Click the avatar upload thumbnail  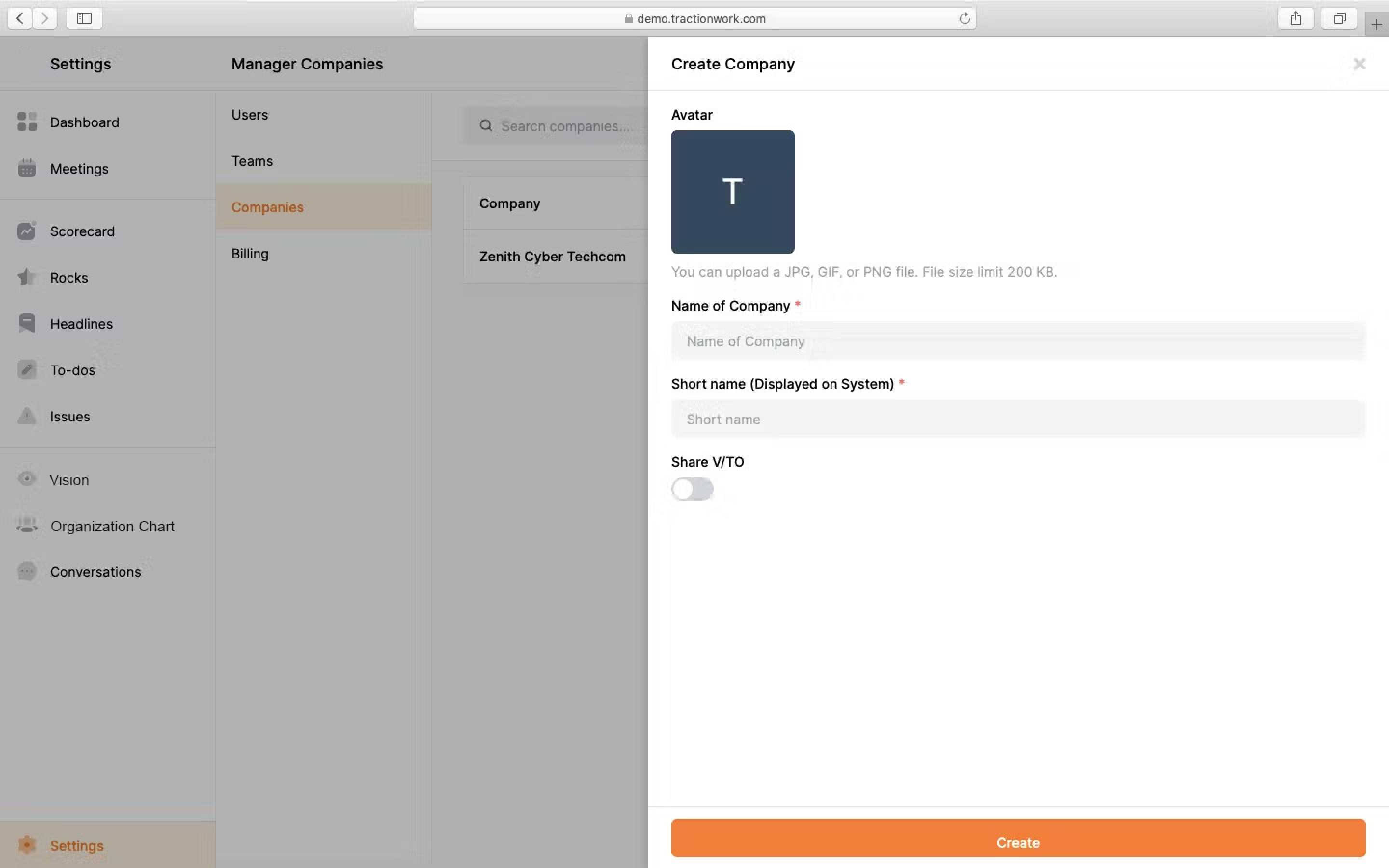click(x=733, y=192)
